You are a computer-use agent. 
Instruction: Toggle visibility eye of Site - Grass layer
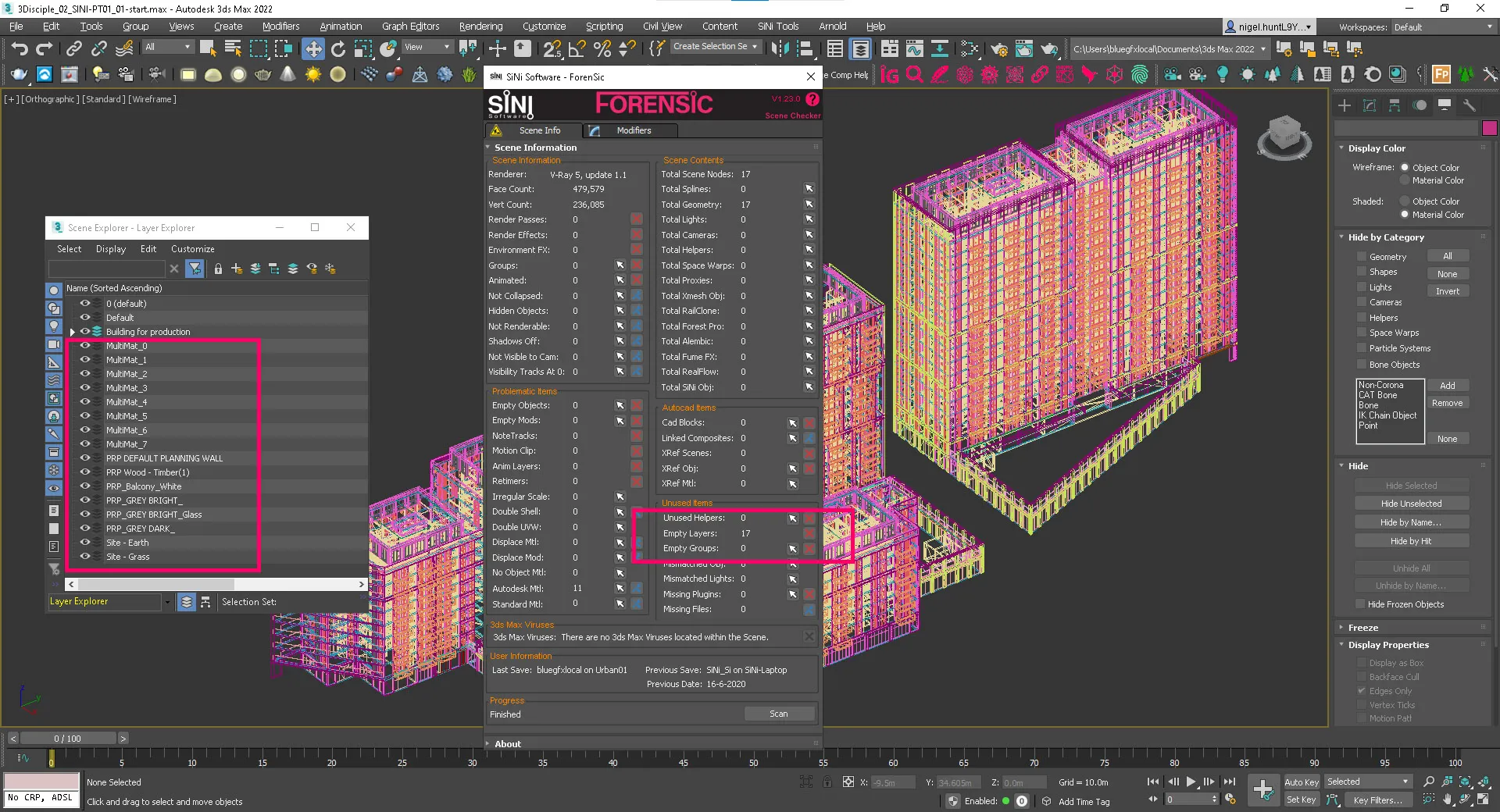pos(85,557)
